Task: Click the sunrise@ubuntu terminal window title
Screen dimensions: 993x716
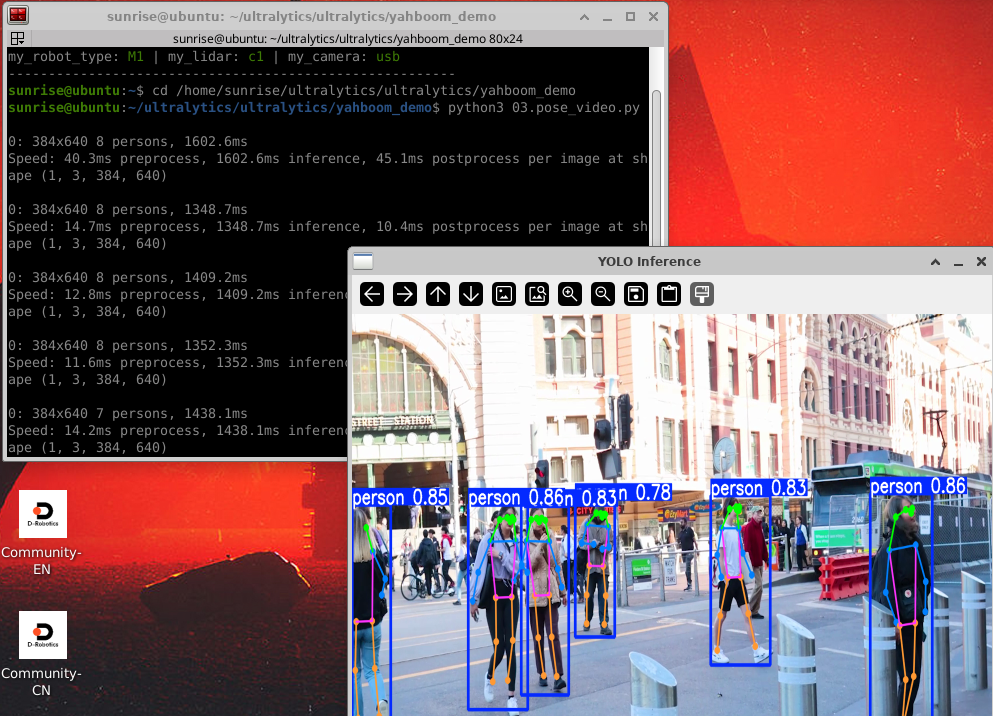Action: [301, 16]
